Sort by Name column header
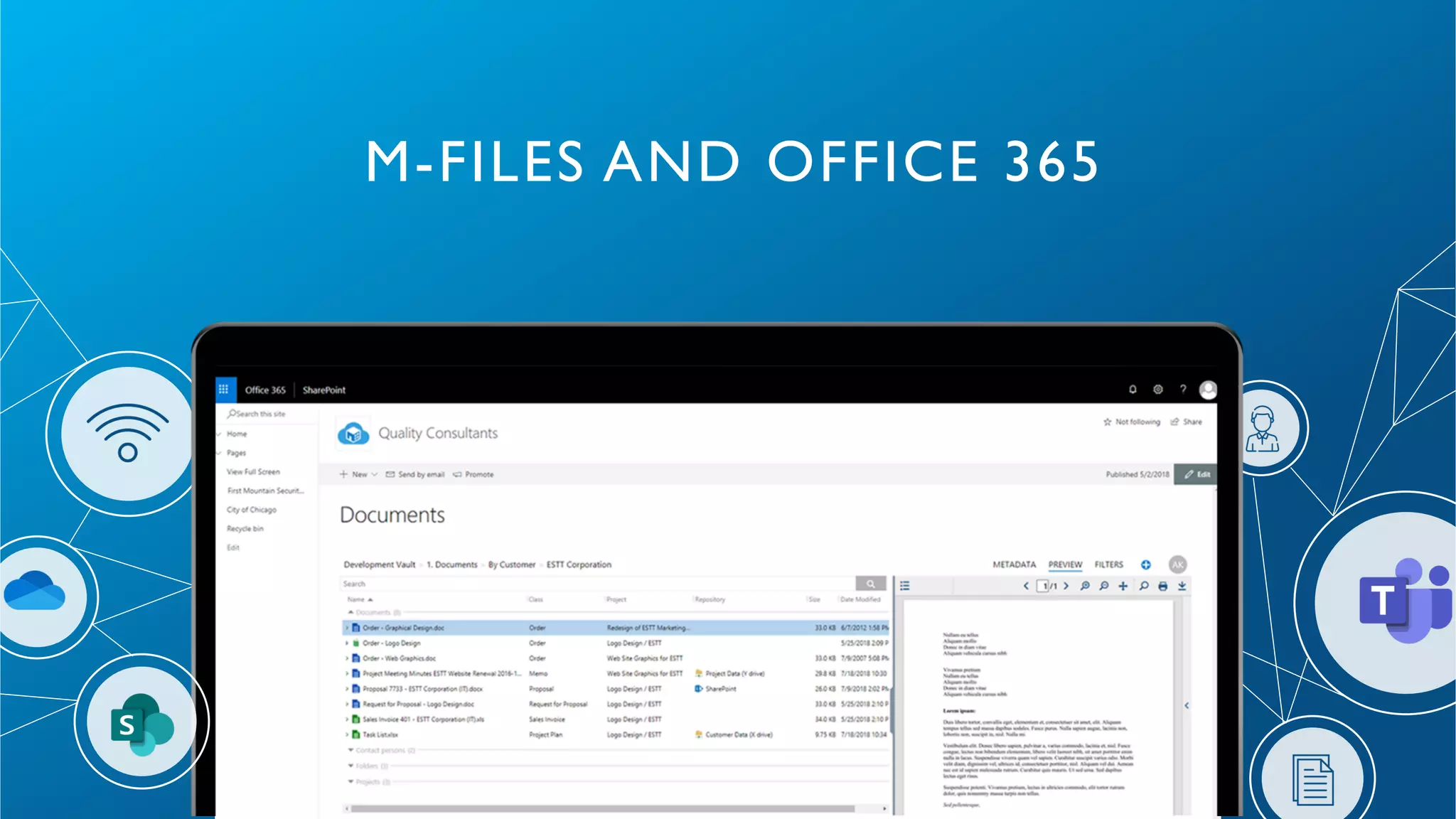This screenshot has height=819, width=1456. 360,599
